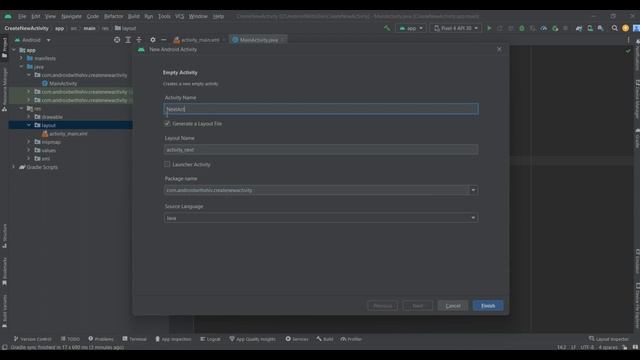Open Layout Inspector in bottom bar
Screen dimensions: 640x360
tap(609, 339)
